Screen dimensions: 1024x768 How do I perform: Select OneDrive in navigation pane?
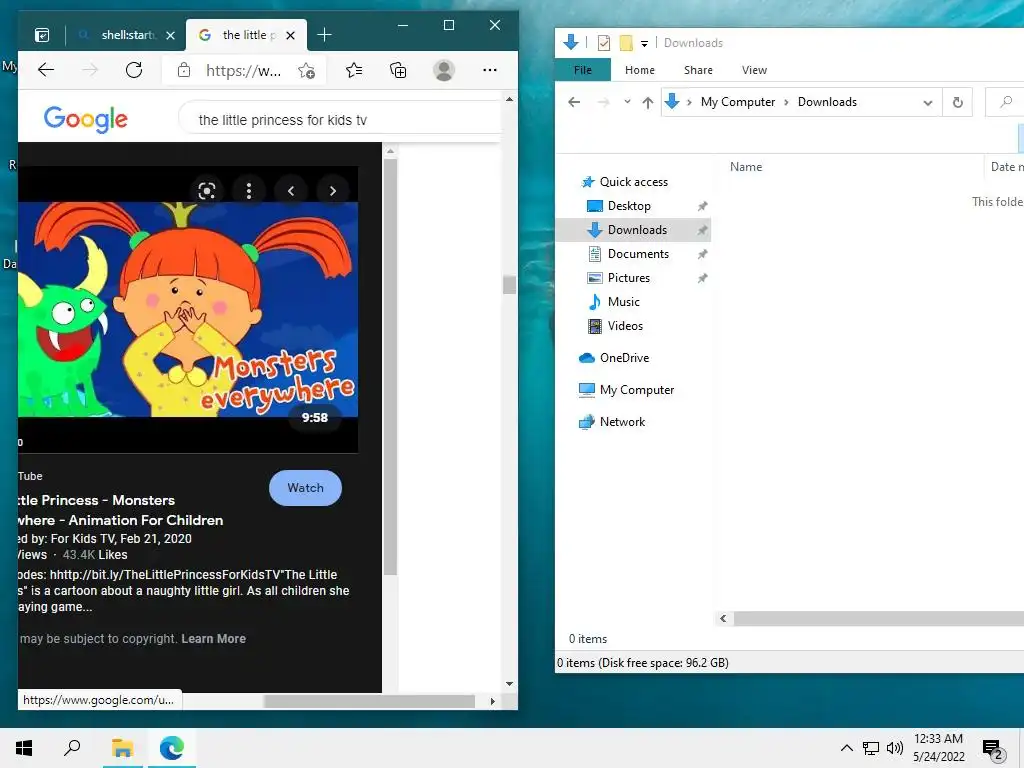pyautogui.click(x=624, y=358)
